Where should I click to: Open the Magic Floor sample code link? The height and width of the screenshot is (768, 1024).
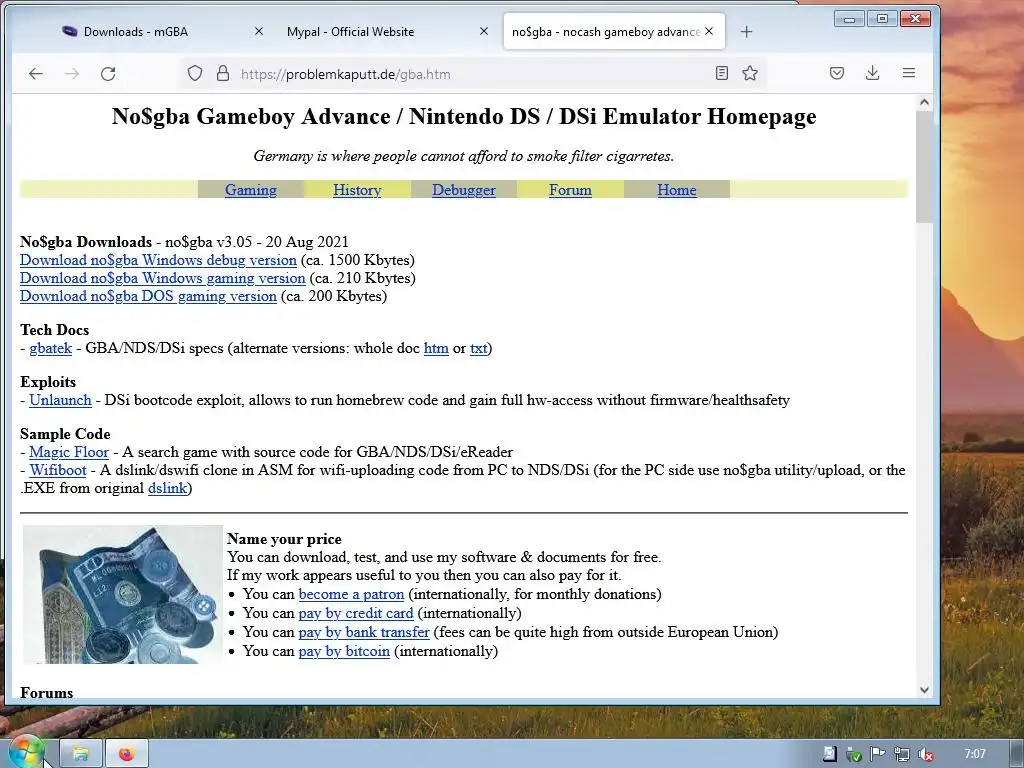coord(69,452)
